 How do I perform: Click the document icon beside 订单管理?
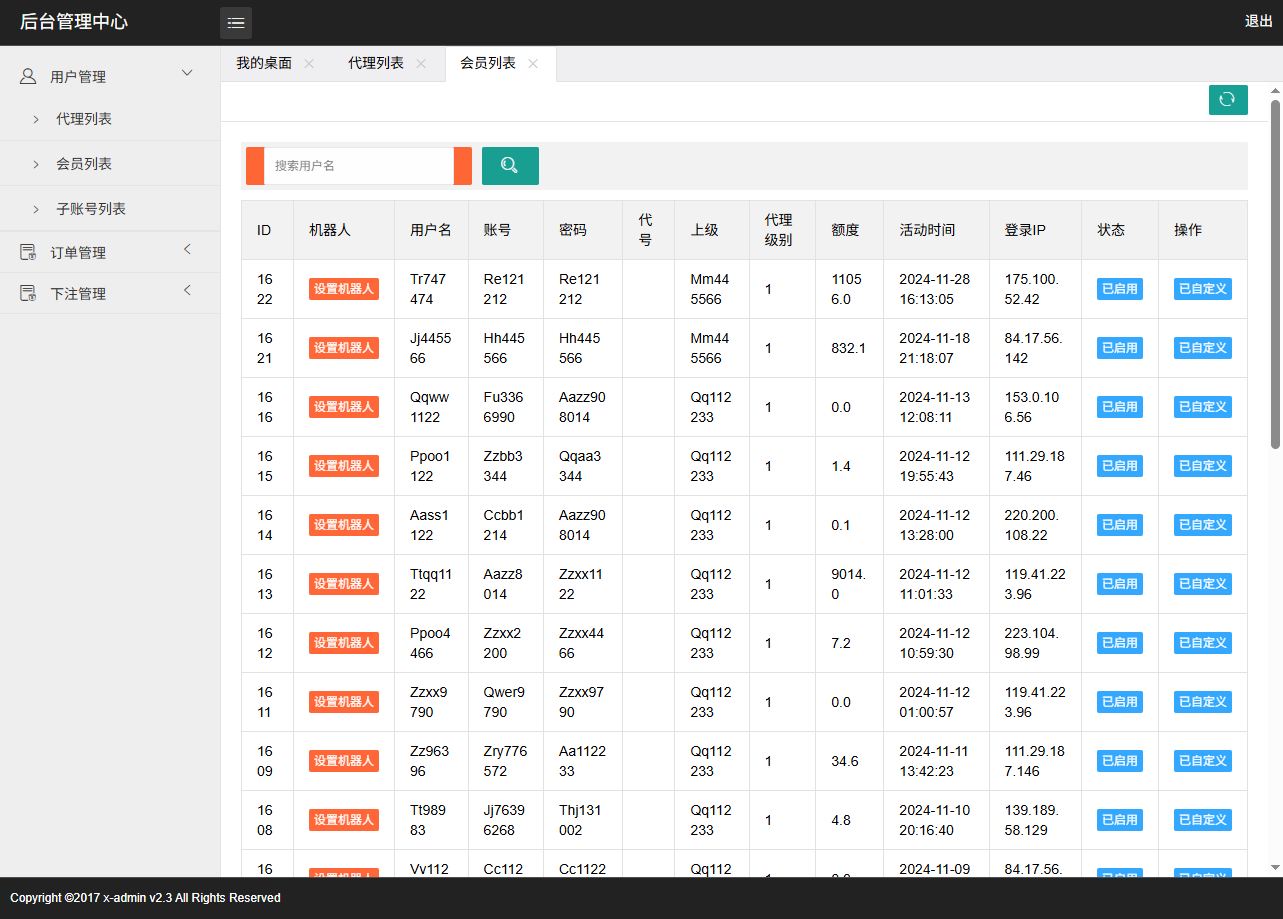click(27, 251)
